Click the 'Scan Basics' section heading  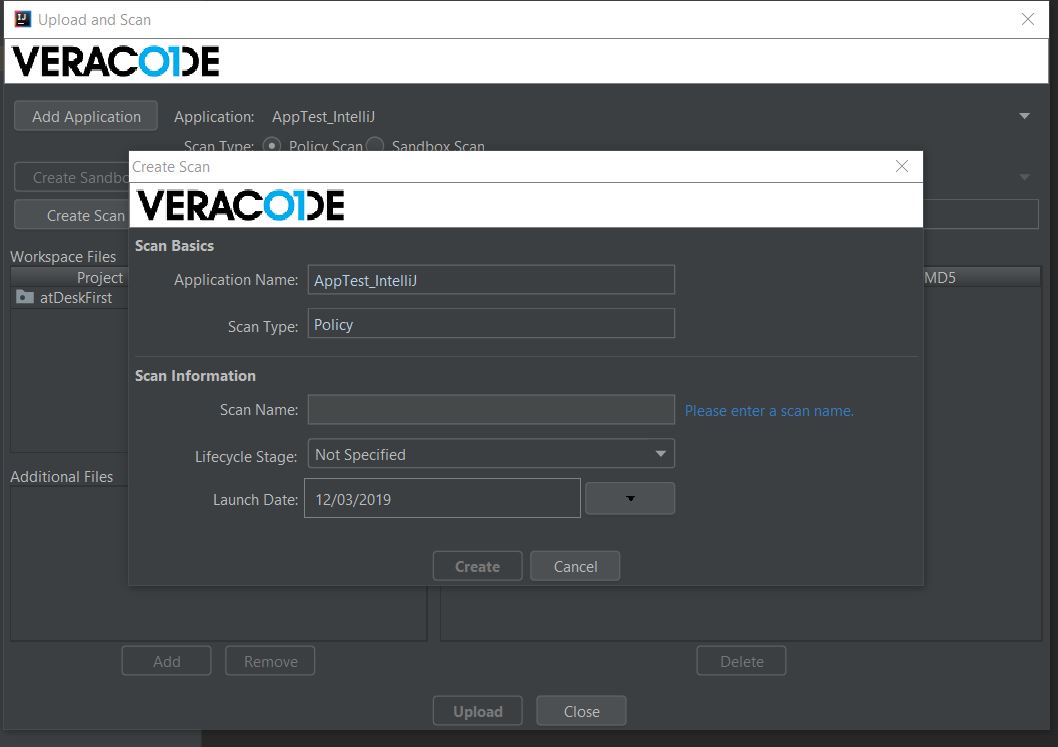pyautogui.click(x=174, y=246)
